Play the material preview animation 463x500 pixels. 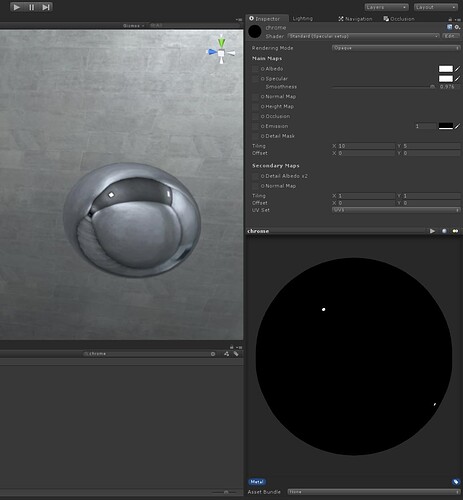click(432, 231)
